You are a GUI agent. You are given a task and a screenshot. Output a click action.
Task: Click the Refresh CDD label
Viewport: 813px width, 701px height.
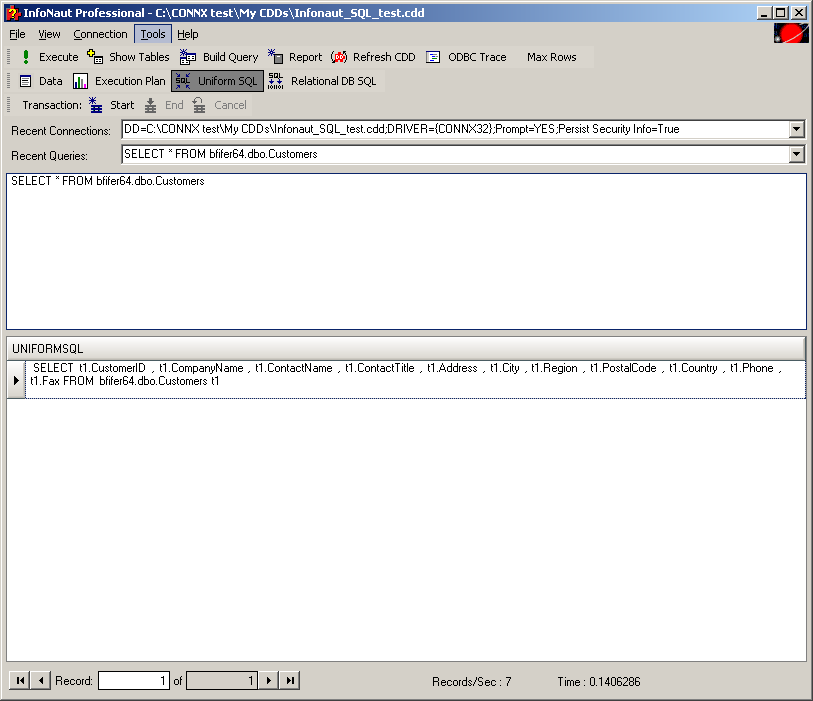[384, 57]
